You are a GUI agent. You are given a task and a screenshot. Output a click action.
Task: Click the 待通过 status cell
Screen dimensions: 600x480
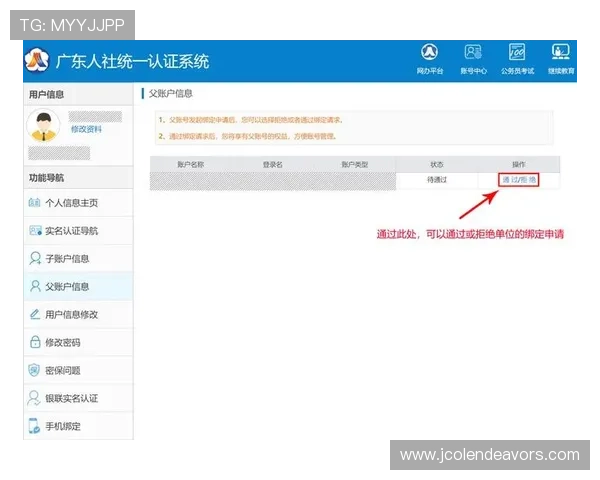(x=437, y=180)
